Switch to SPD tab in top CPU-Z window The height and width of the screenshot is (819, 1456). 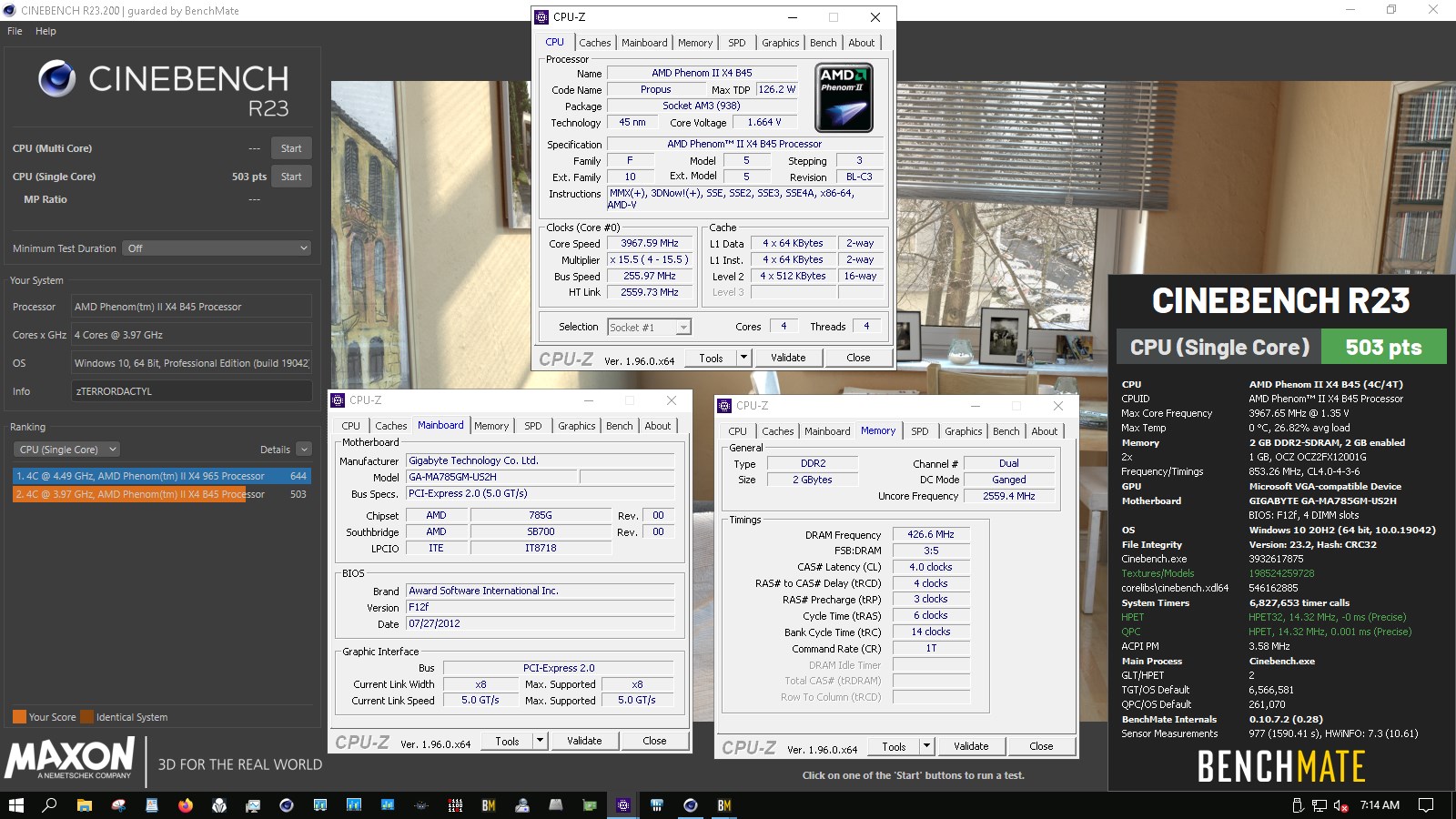(x=737, y=43)
